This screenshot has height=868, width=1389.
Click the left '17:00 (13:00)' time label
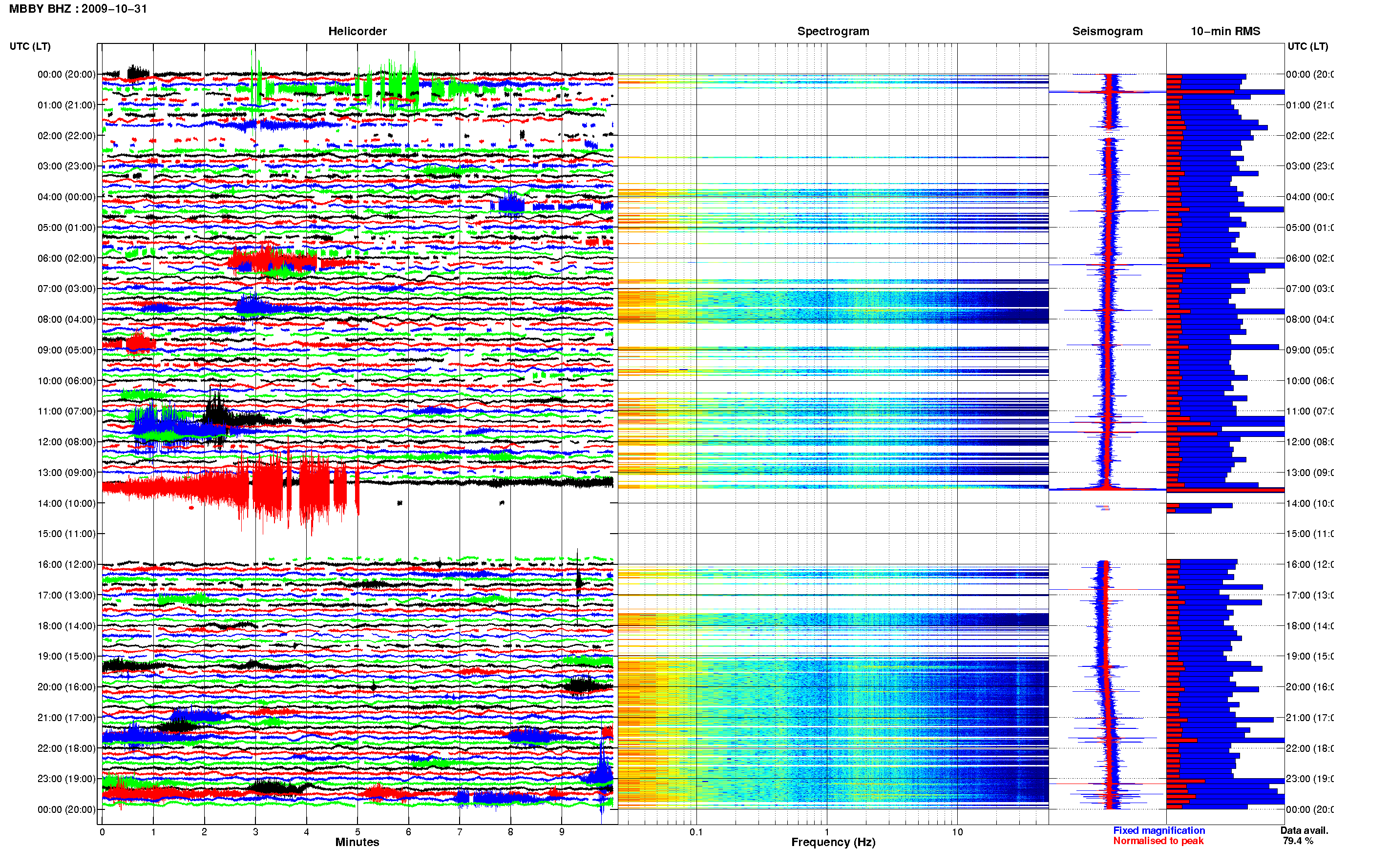coord(66,595)
